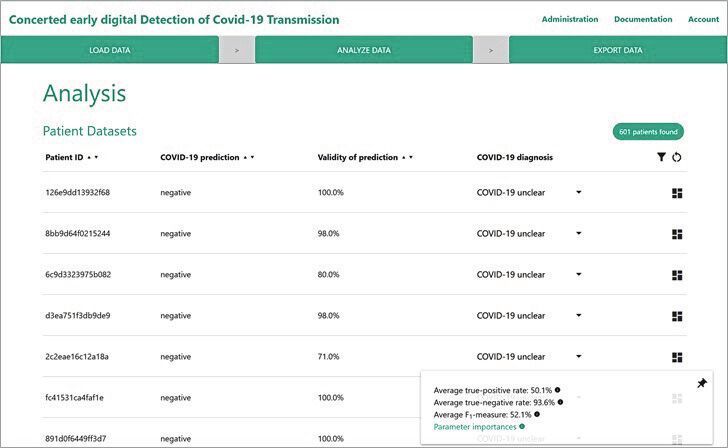The height and width of the screenshot is (448, 728).
Task: Click the Average F1-measure: 52.1% text
Action: tap(482, 415)
